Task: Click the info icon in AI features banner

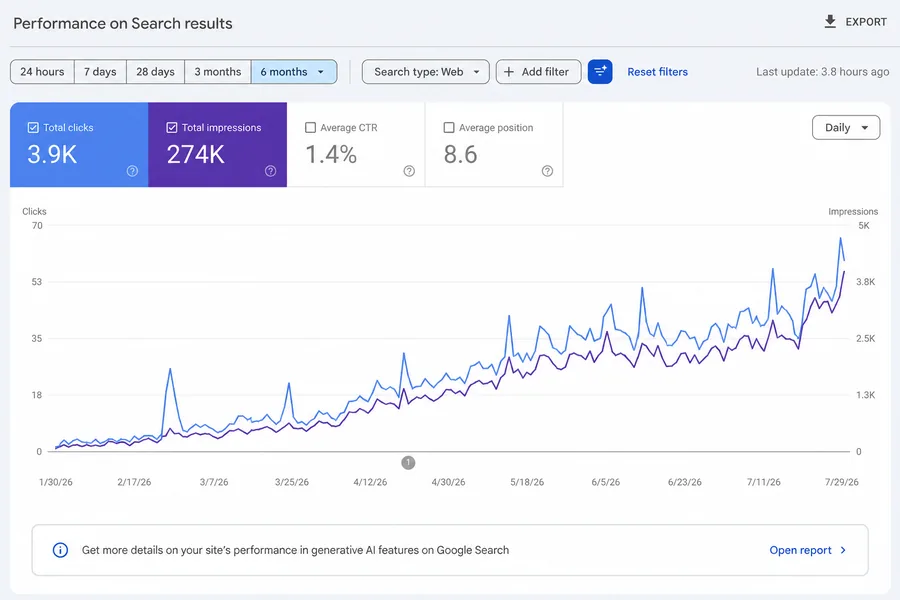Action: 60,550
